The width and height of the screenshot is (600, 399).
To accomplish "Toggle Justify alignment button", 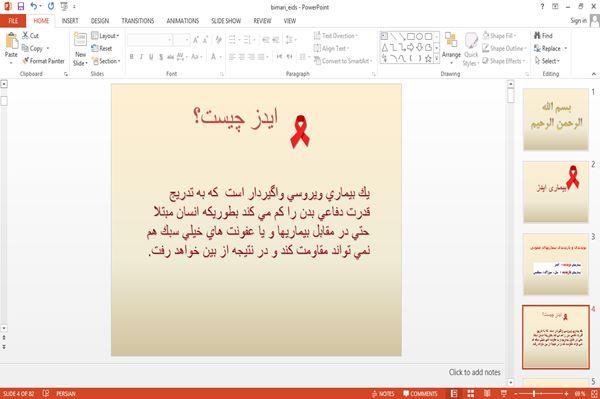I will (262, 57).
